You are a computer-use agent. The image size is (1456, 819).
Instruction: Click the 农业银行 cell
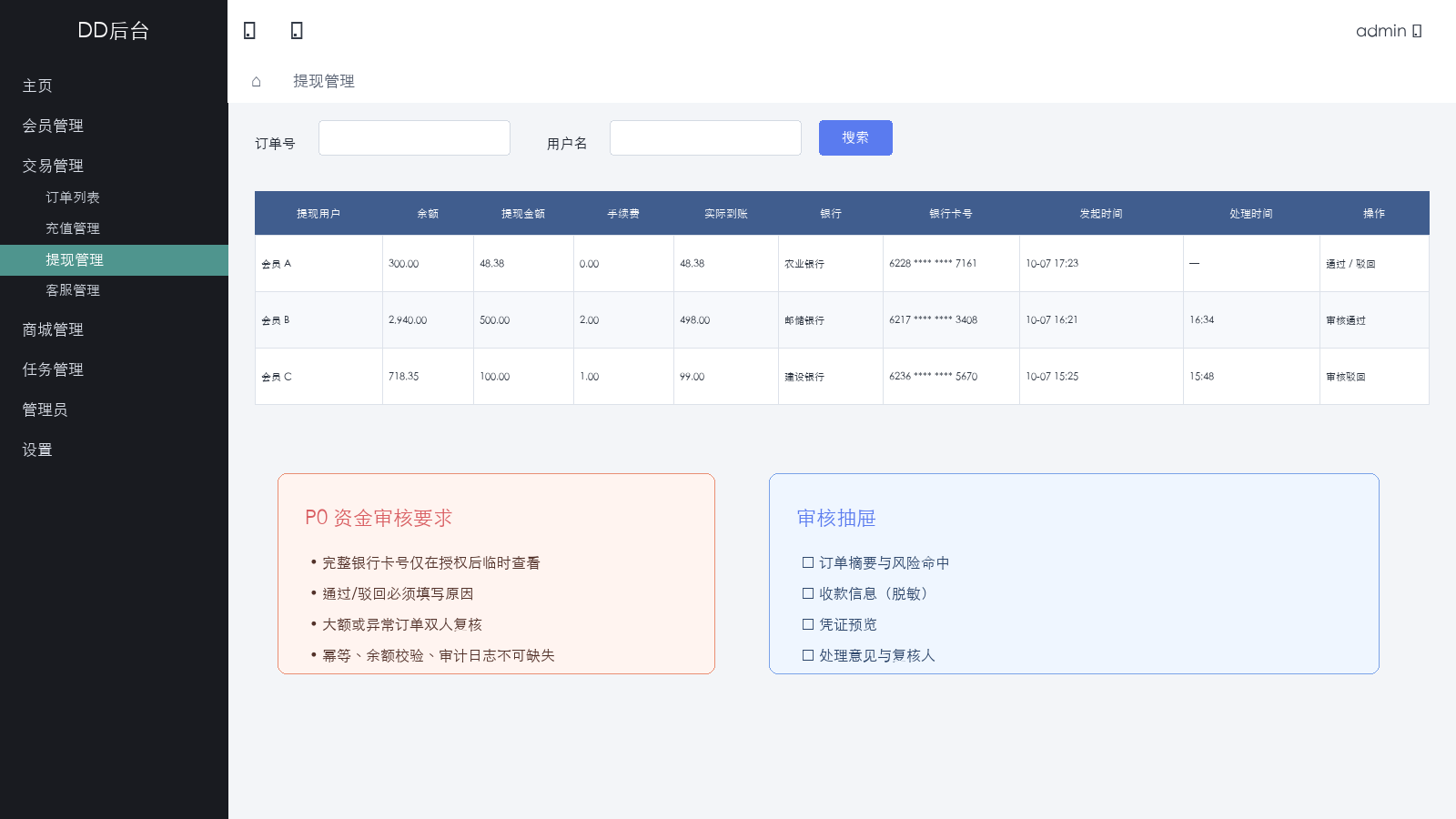(830, 264)
